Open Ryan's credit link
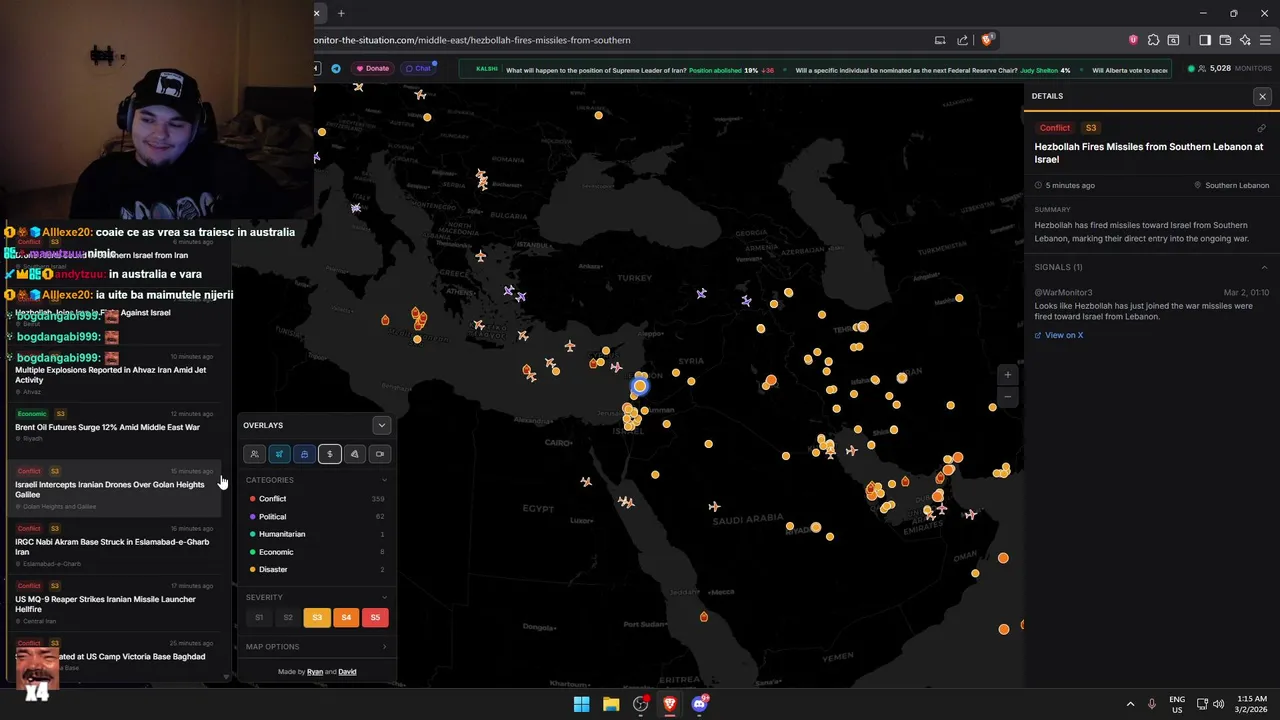The width and height of the screenshot is (1280, 720). (x=315, y=672)
